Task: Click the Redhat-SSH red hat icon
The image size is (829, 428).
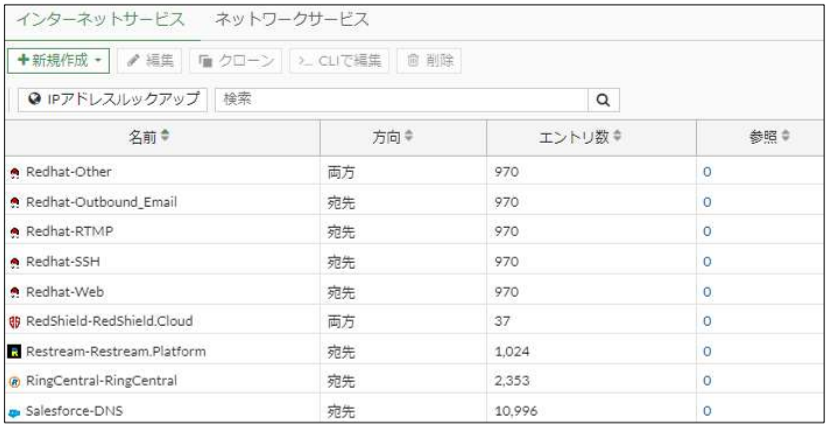Action: point(13,261)
